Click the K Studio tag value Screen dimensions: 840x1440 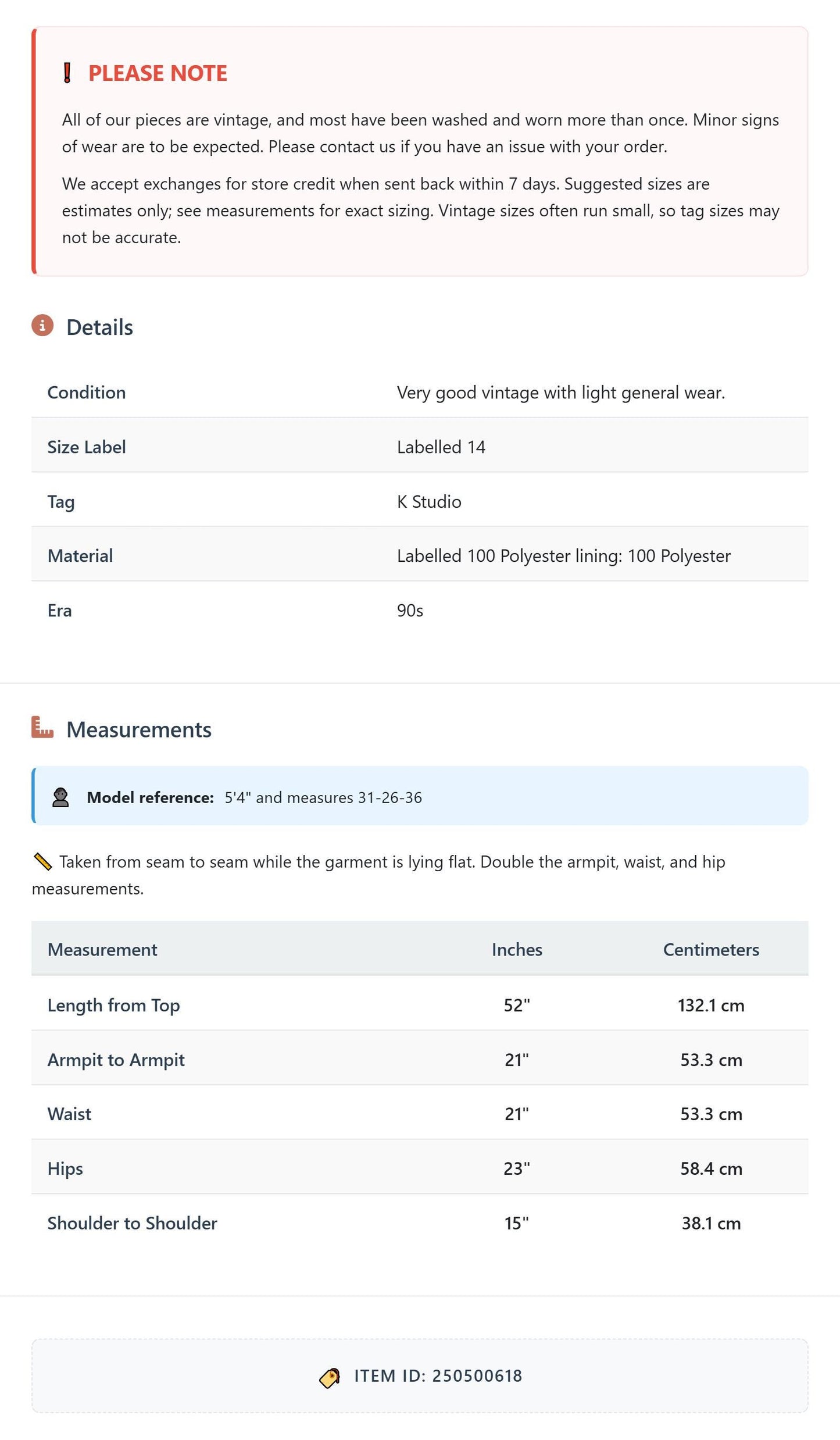(429, 502)
